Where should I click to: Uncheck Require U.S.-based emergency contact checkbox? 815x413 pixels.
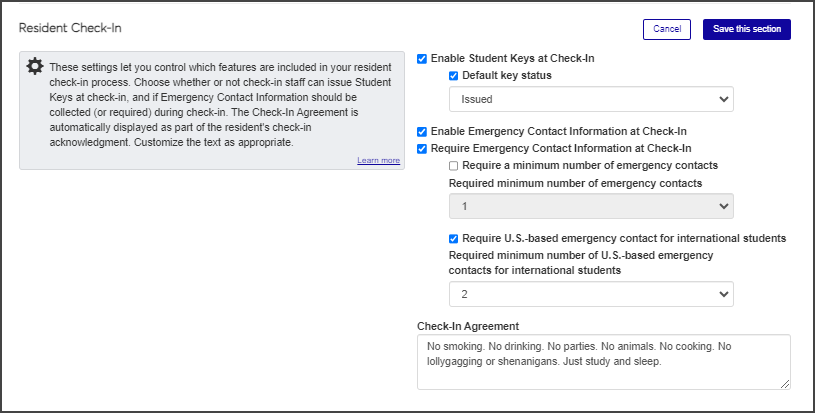[454, 239]
